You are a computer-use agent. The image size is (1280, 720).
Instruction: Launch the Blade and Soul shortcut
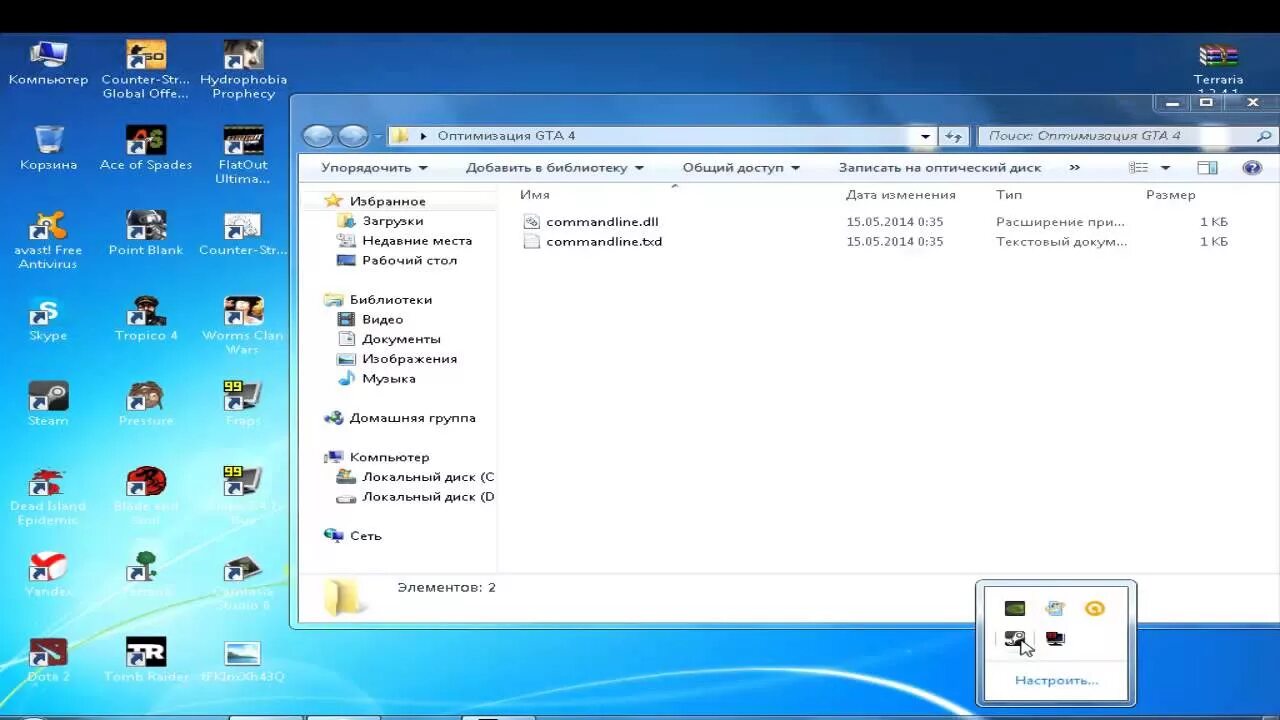[146, 496]
